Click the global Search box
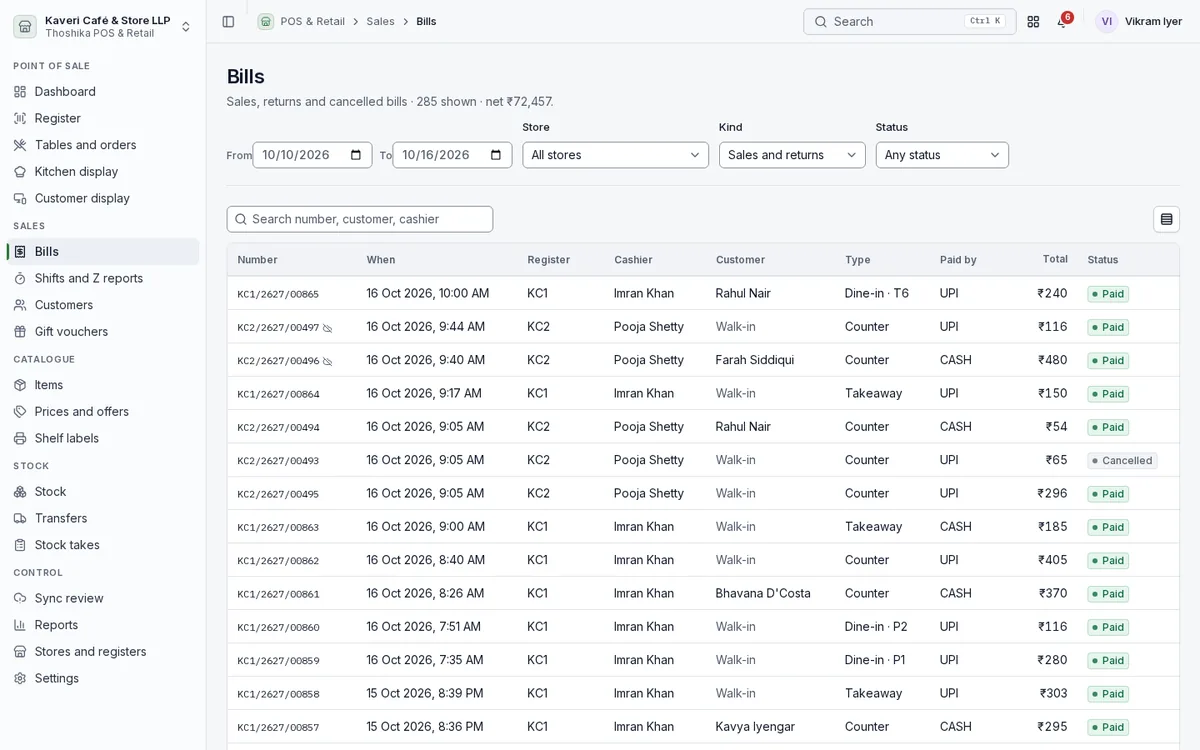The image size is (1200, 750). [909, 21]
